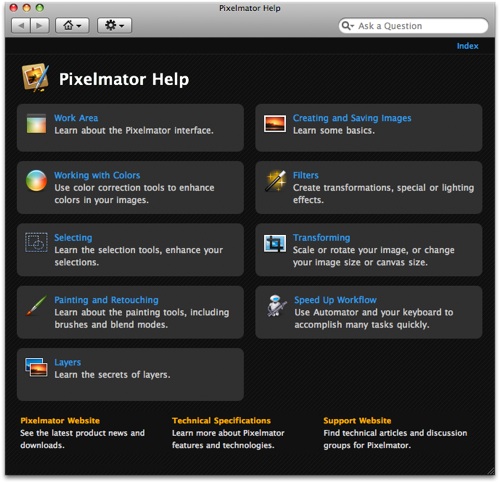Open the Painting and Retouching topic
Viewport: 500px width, 483px height.
[106, 300]
